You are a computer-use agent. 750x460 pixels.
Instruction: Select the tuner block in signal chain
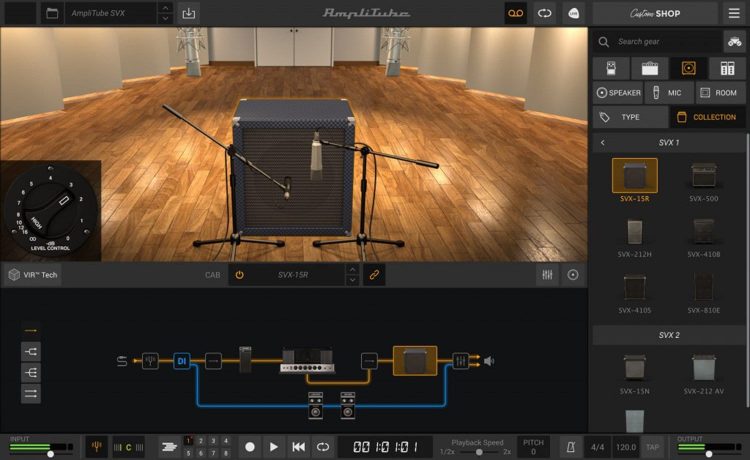click(150, 361)
